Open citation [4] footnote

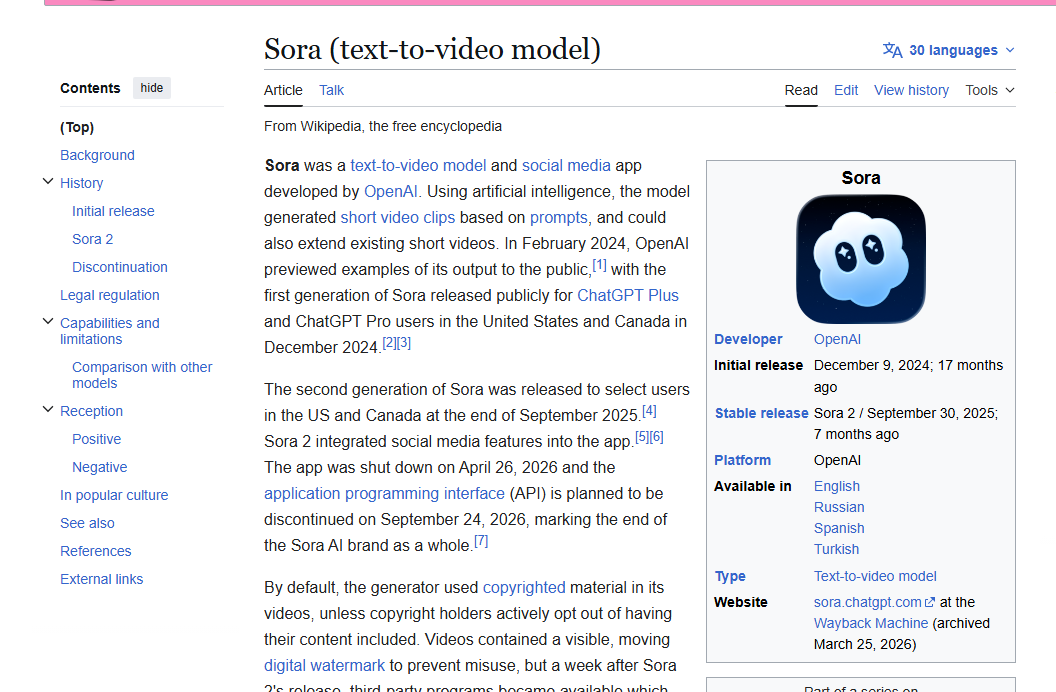649,411
